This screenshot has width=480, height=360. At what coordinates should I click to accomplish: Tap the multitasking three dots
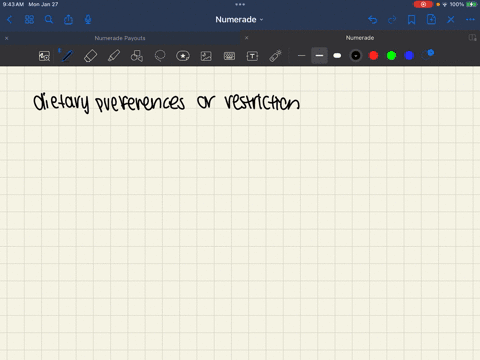coord(240,4)
